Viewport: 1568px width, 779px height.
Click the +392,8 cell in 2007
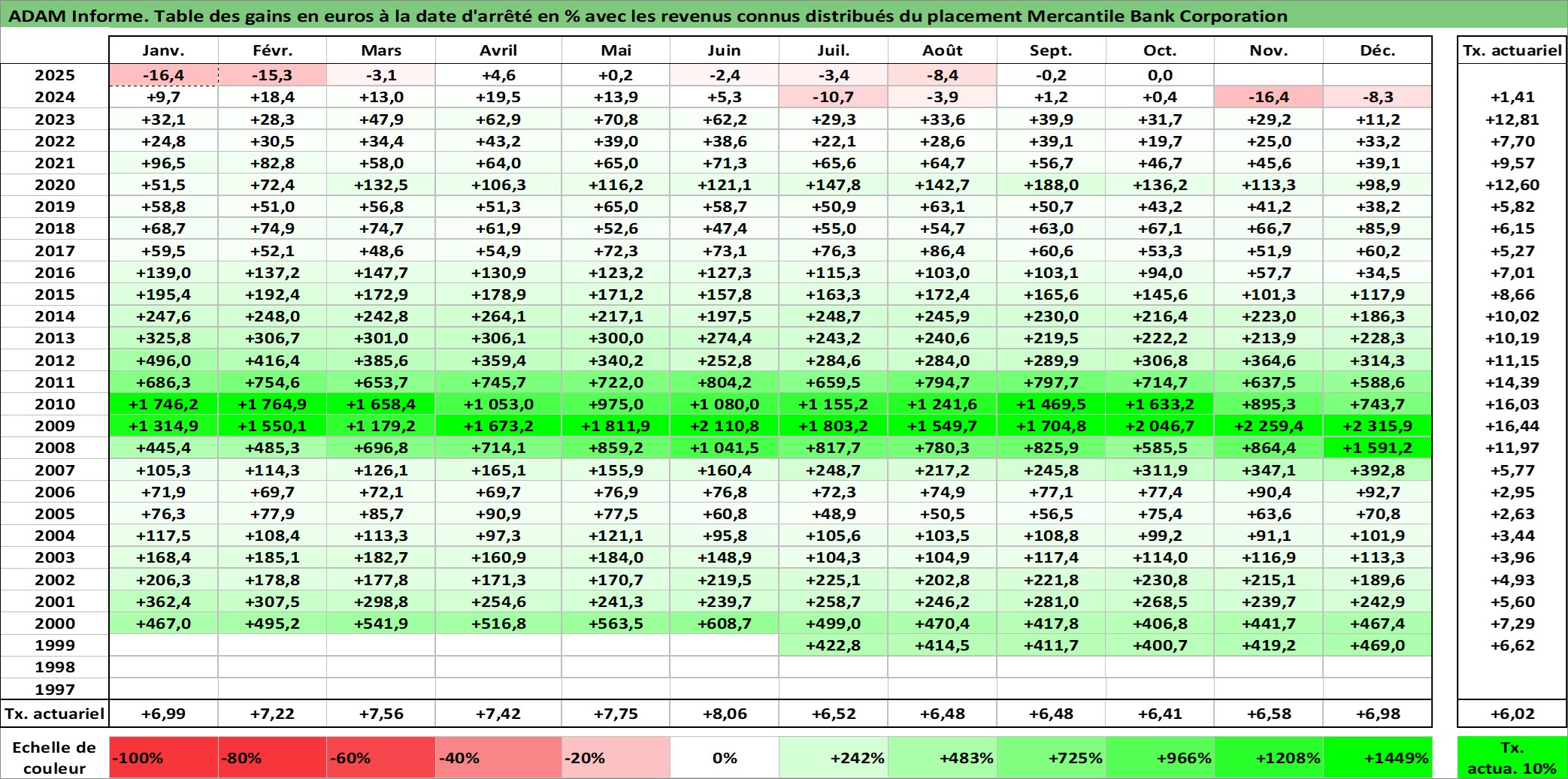[1378, 470]
